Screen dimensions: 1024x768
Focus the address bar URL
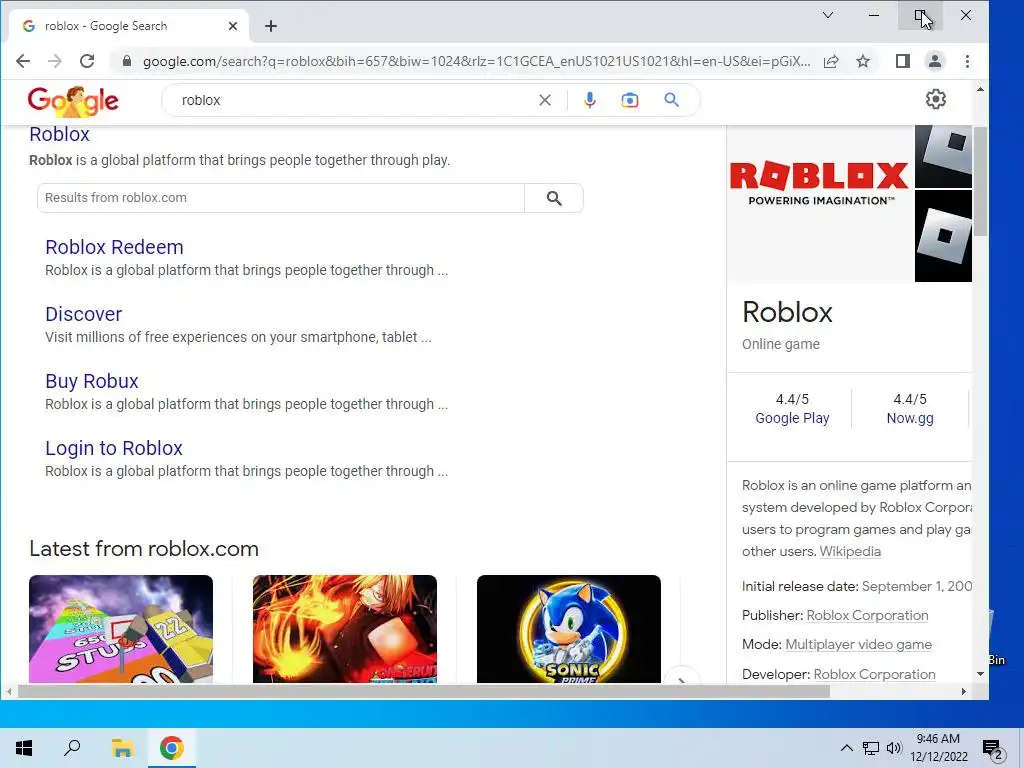coord(476,61)
